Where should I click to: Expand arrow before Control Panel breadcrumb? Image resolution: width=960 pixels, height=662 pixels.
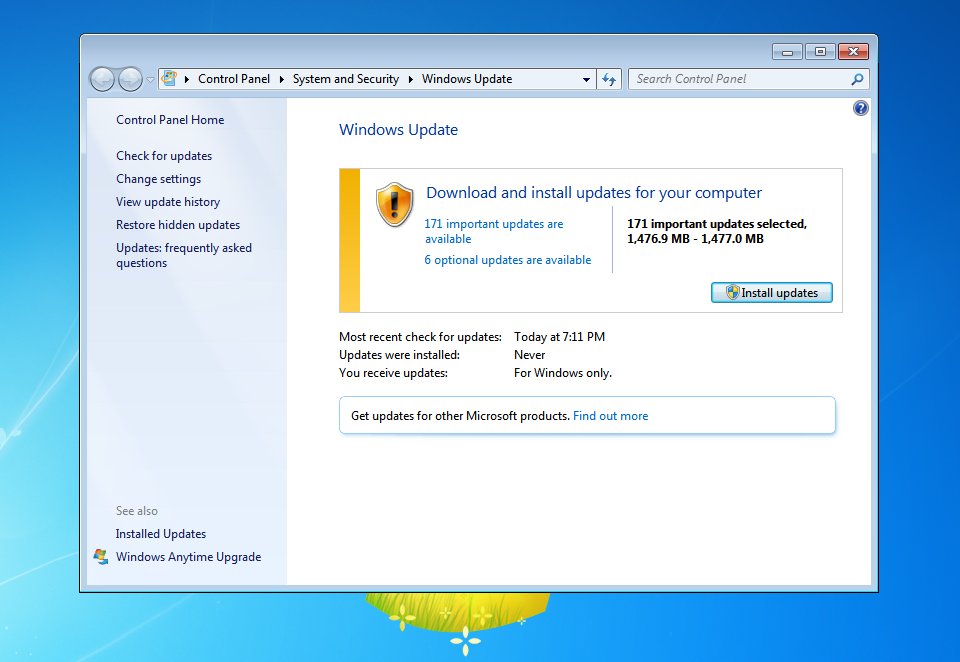tap(186, 79)
